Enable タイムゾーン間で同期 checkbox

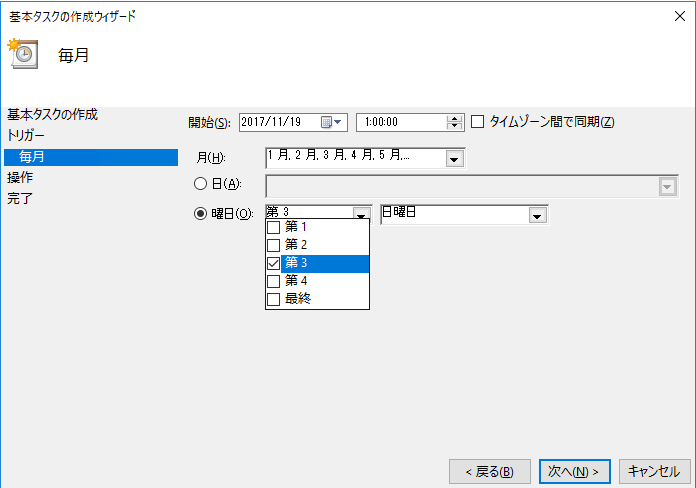pyautogui.click(x=477, y=121)
